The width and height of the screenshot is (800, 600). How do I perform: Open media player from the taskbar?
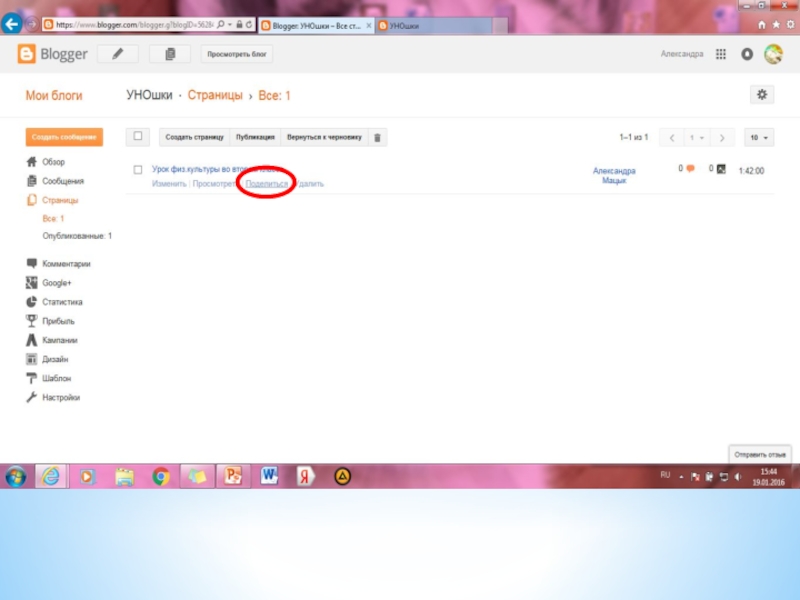click(x=87, y=477)
